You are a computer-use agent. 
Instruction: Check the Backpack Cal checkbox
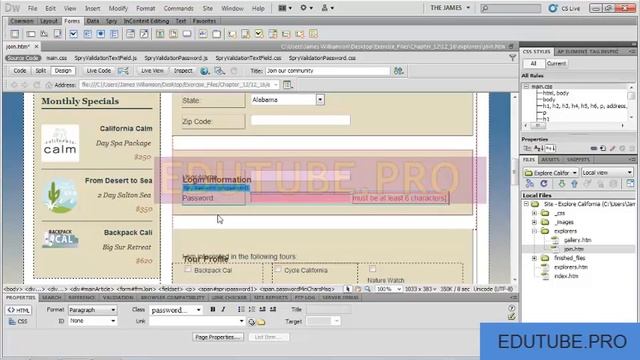(188, 269)
